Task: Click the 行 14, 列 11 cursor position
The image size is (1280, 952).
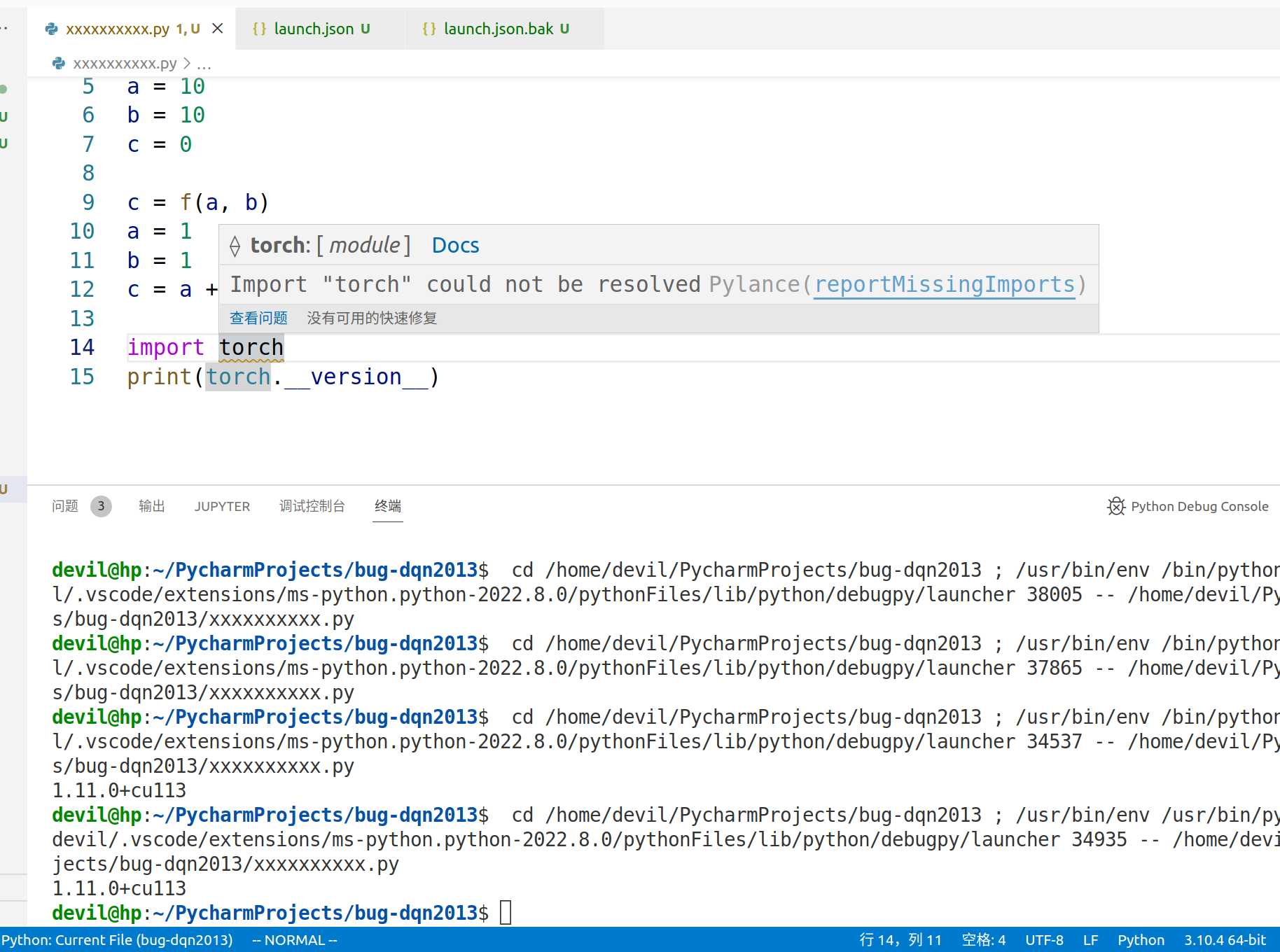Action: click(x=900, y=940)
